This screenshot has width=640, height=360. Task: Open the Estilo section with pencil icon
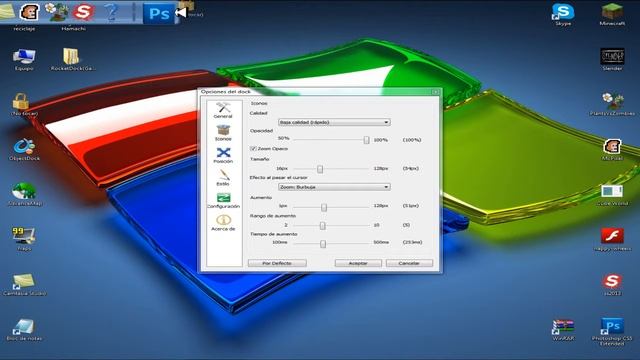click(x=223, y=178)
